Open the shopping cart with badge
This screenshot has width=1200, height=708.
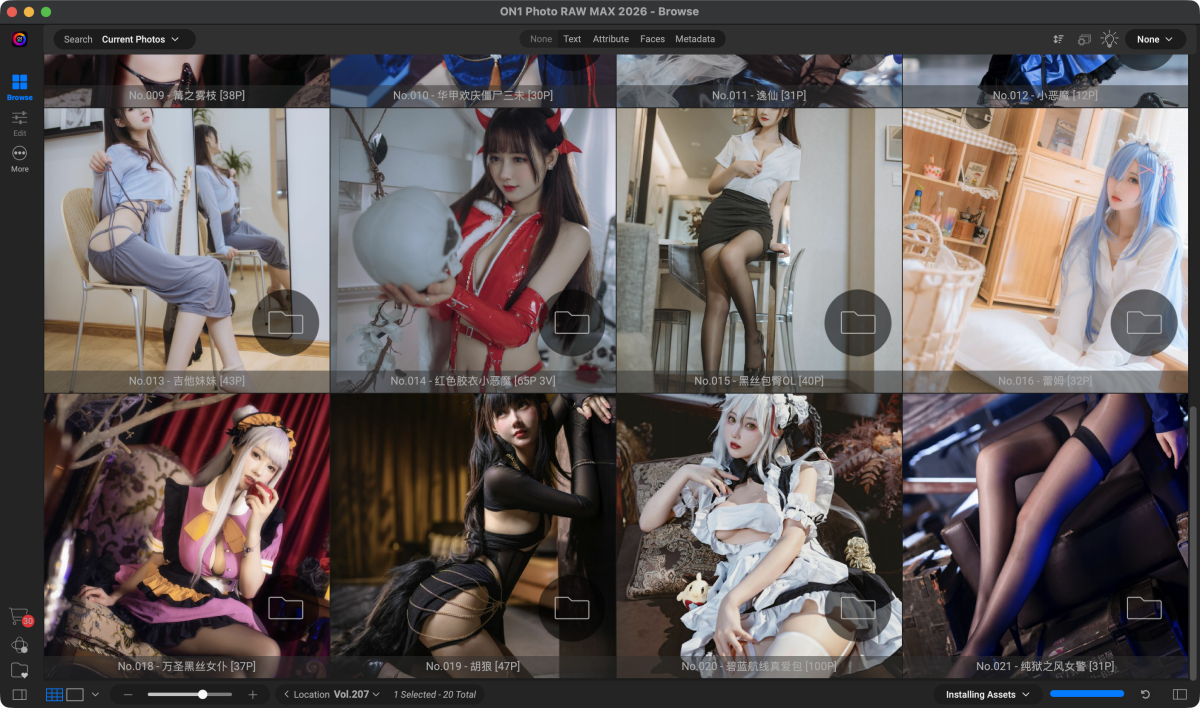pos(18,616)
